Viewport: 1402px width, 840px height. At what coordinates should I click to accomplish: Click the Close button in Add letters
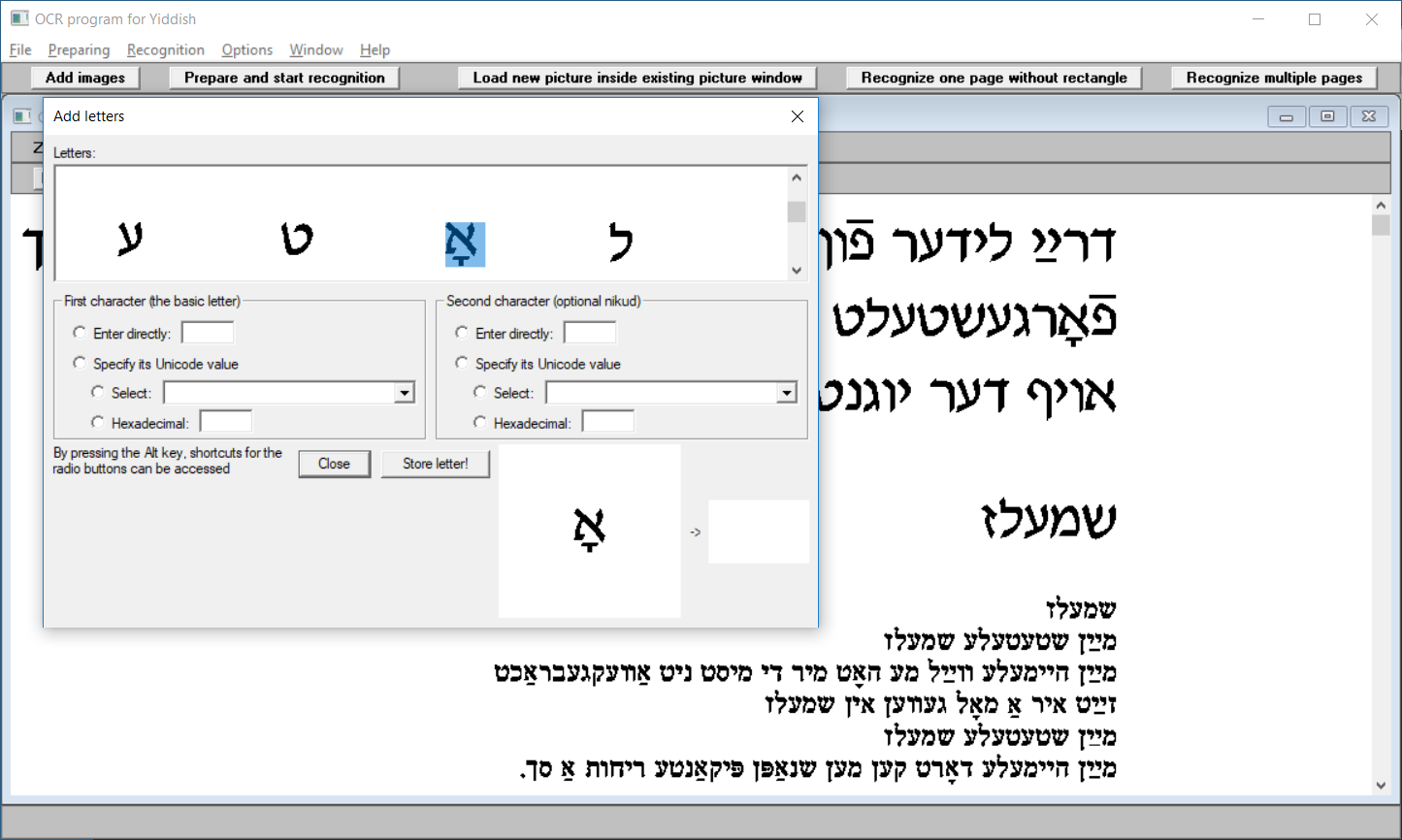pyautogui.click(x=334, y=464)
